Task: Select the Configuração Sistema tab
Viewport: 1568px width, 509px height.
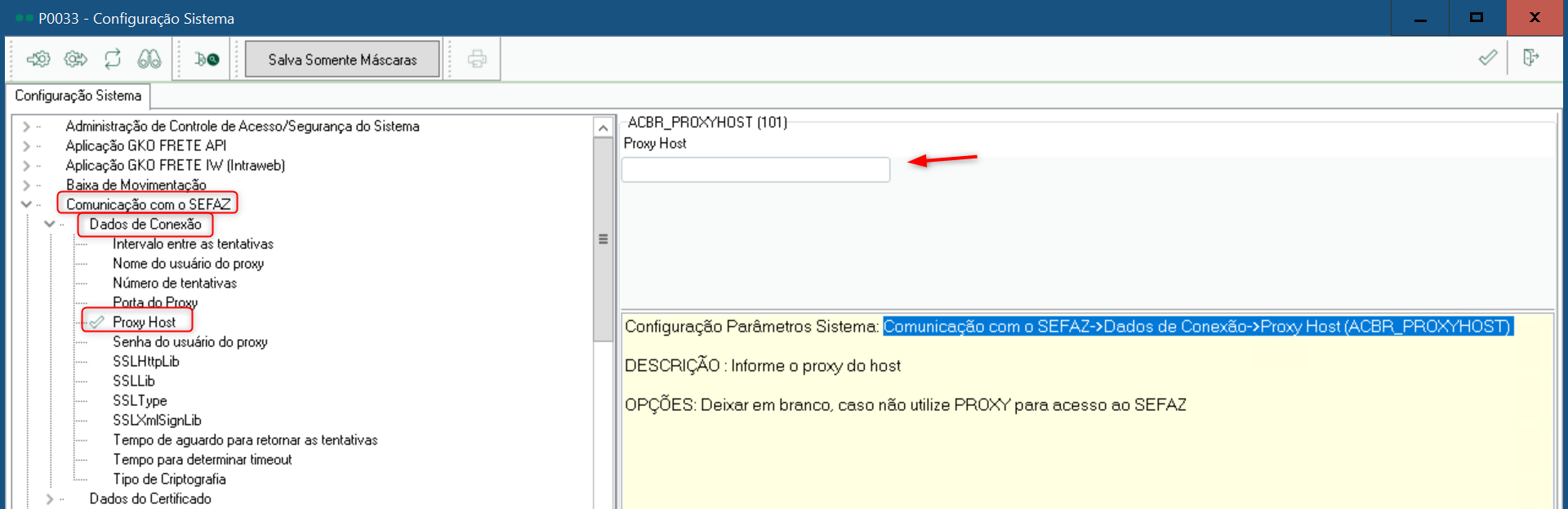Action: [x=78, y=96]
